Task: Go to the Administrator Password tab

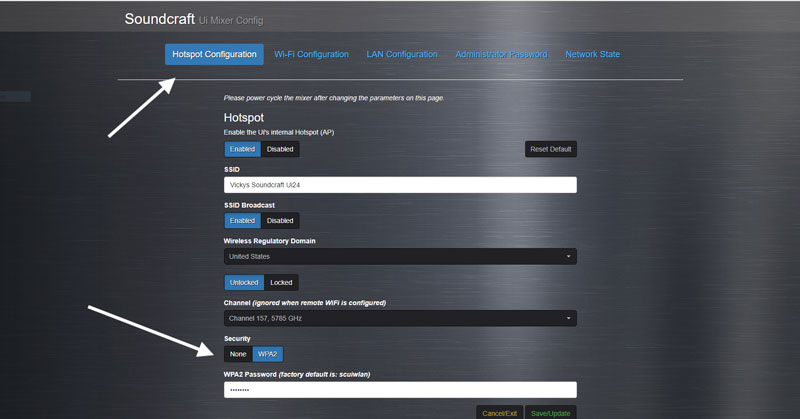Action: tap(501, 54)
